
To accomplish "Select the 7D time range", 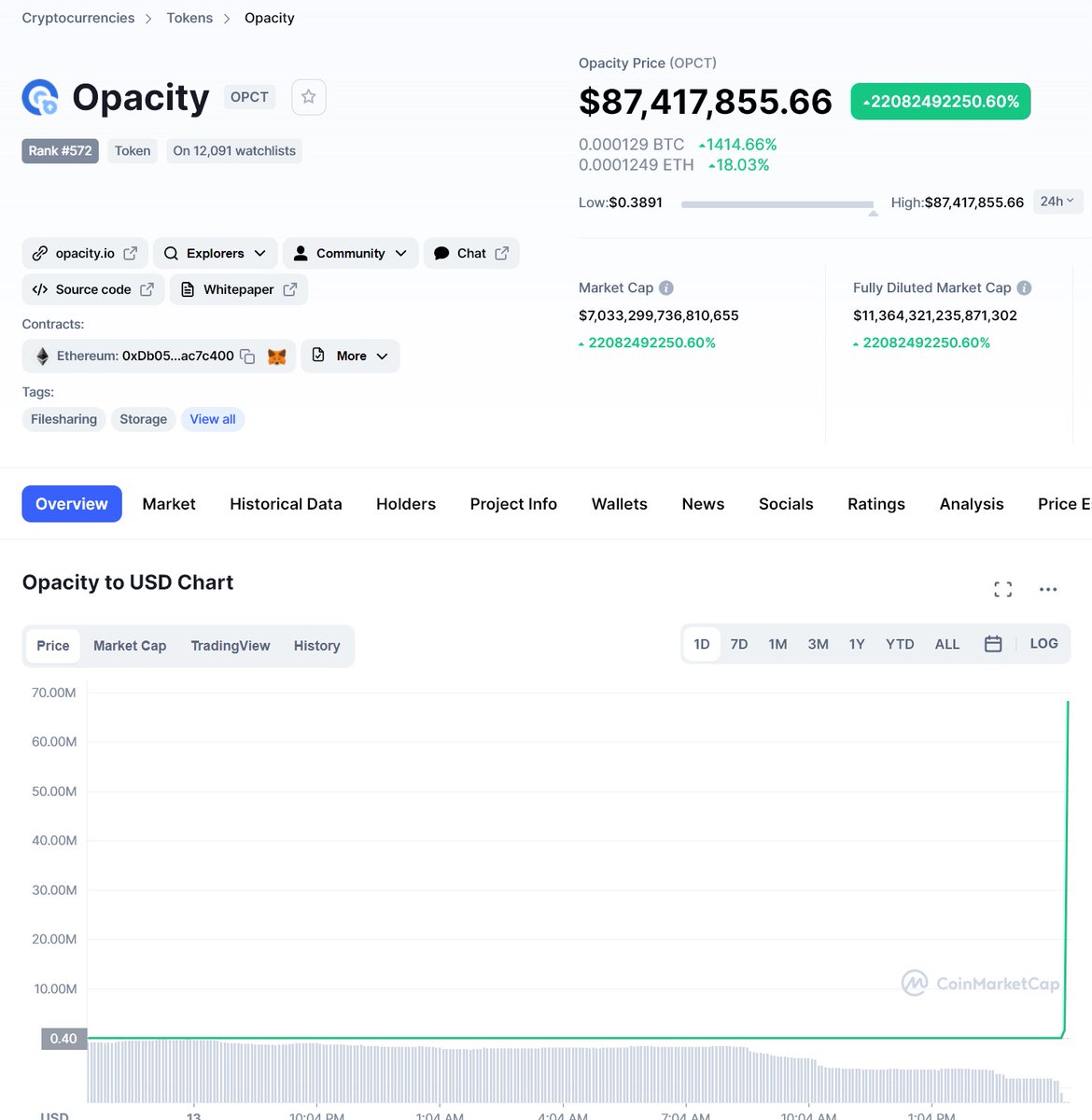I will pos(739,644).
